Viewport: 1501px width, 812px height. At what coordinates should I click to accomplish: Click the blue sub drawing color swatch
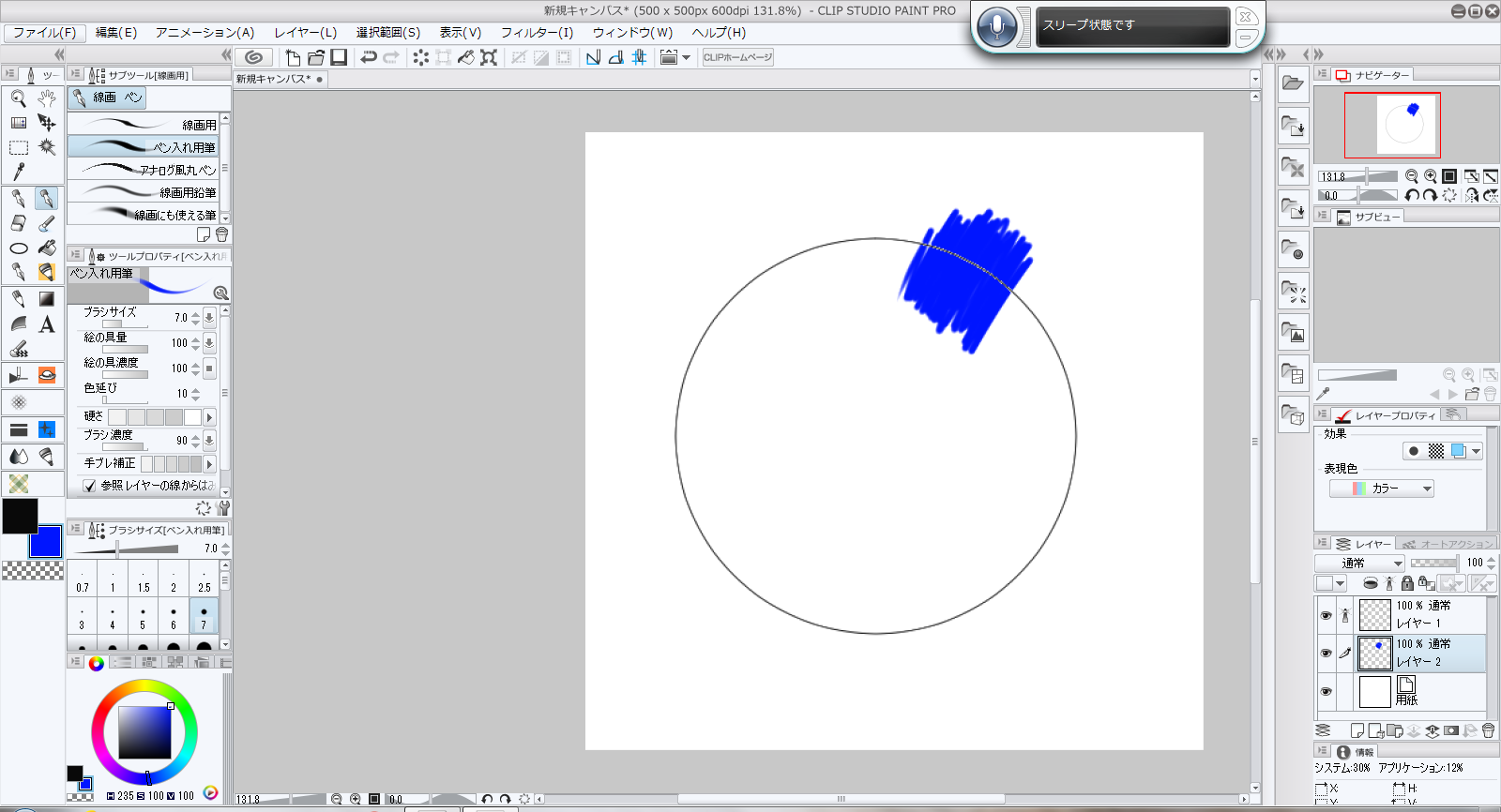45,541
